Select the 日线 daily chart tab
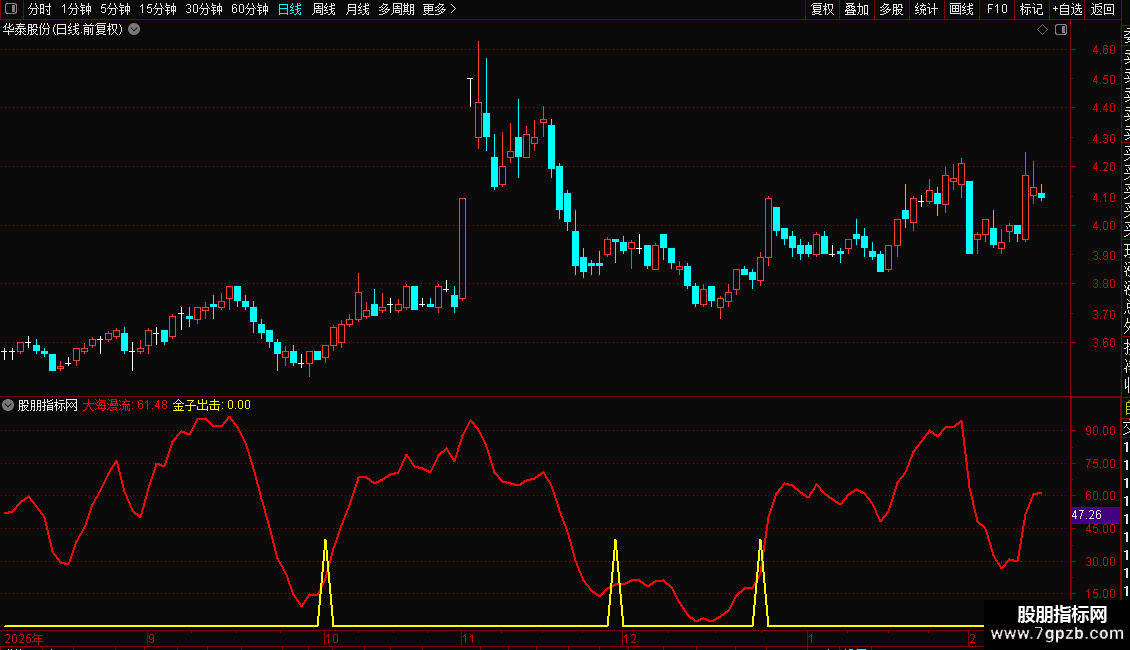 [x=290, y=9]
